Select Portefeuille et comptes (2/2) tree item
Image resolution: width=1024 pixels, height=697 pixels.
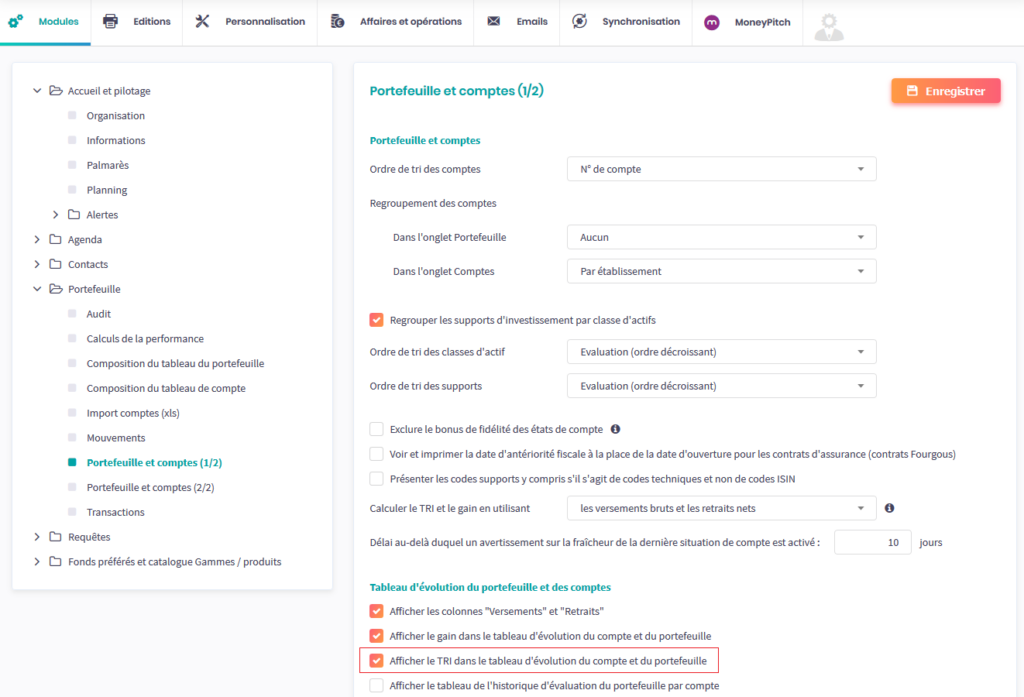click(150, 488)
